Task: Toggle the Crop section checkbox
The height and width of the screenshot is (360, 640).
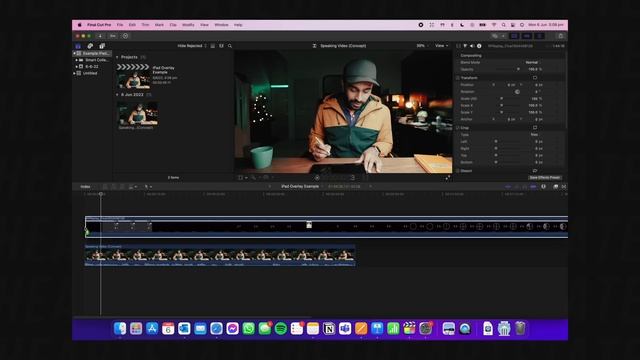Action: (458, 128)
